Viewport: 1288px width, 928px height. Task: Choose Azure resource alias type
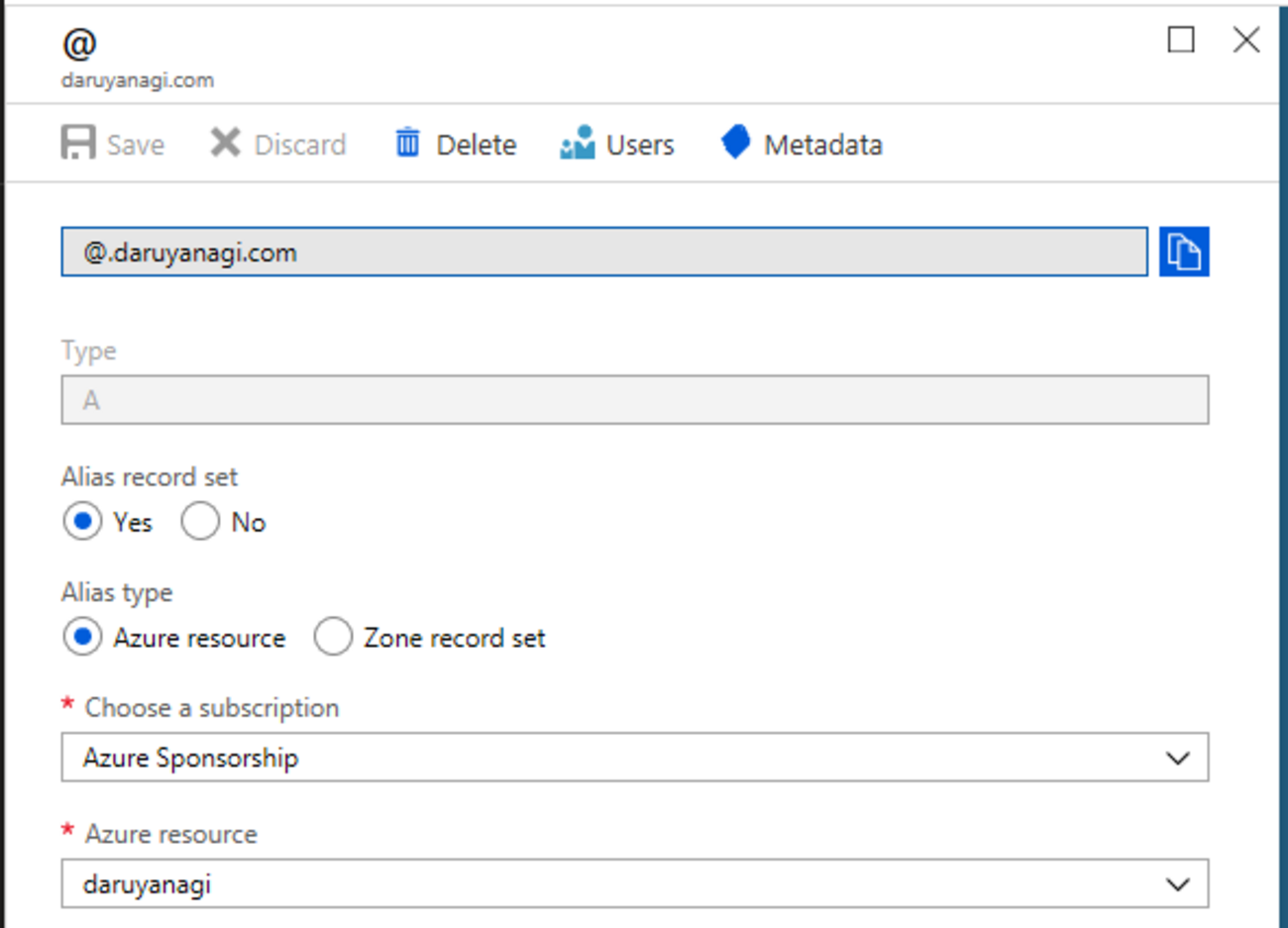pyautogui.click(x=82, y=637)
